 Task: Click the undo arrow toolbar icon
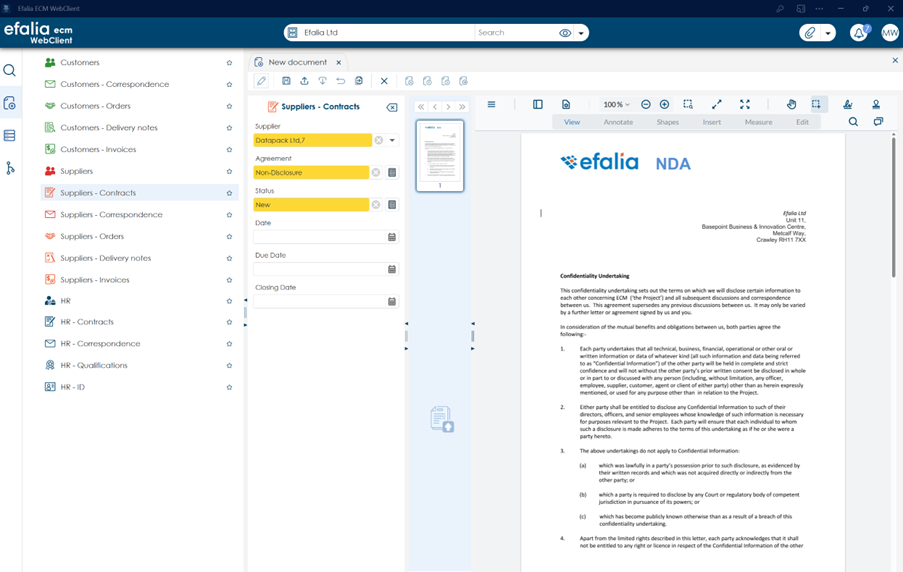point(341,81)
